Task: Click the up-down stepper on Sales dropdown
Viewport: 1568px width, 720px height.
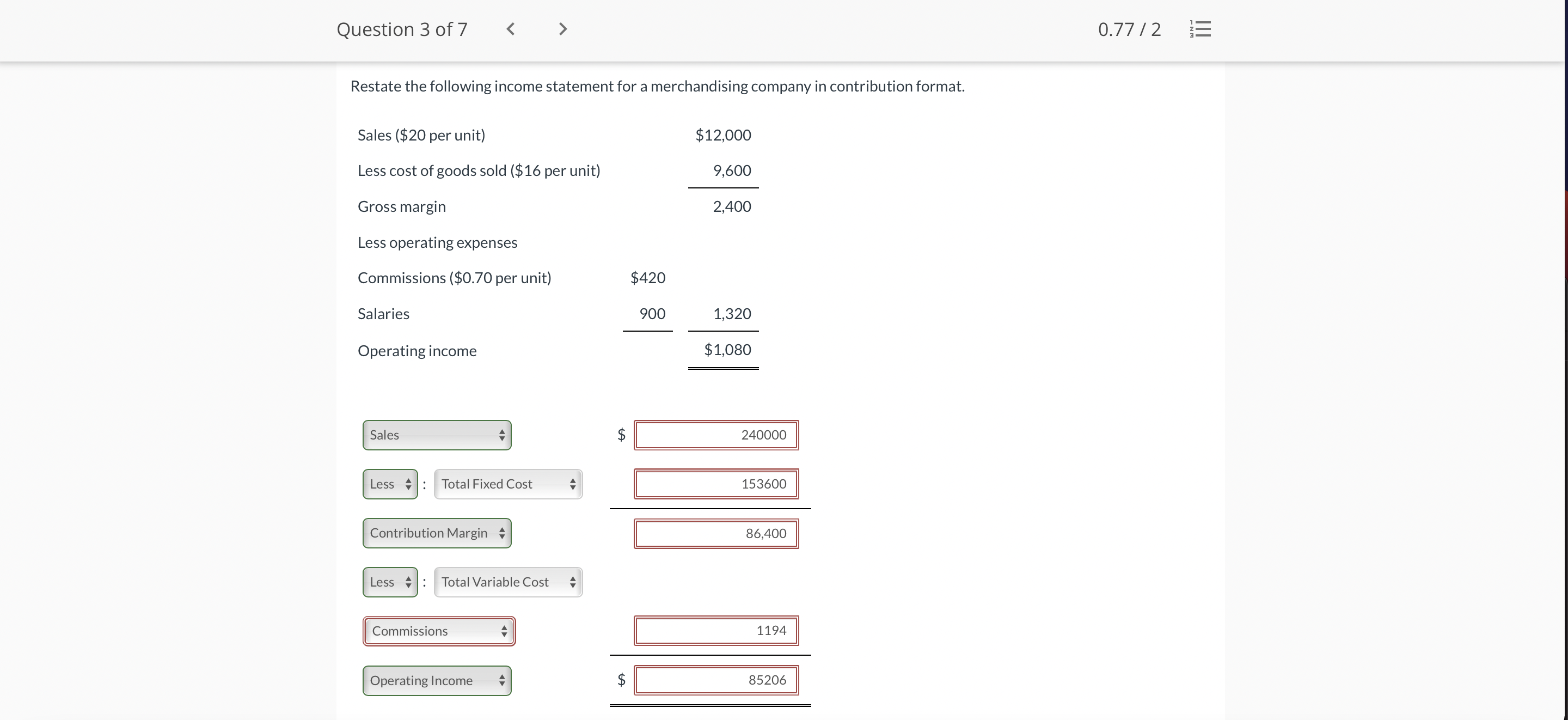Action: coord(501,434)
